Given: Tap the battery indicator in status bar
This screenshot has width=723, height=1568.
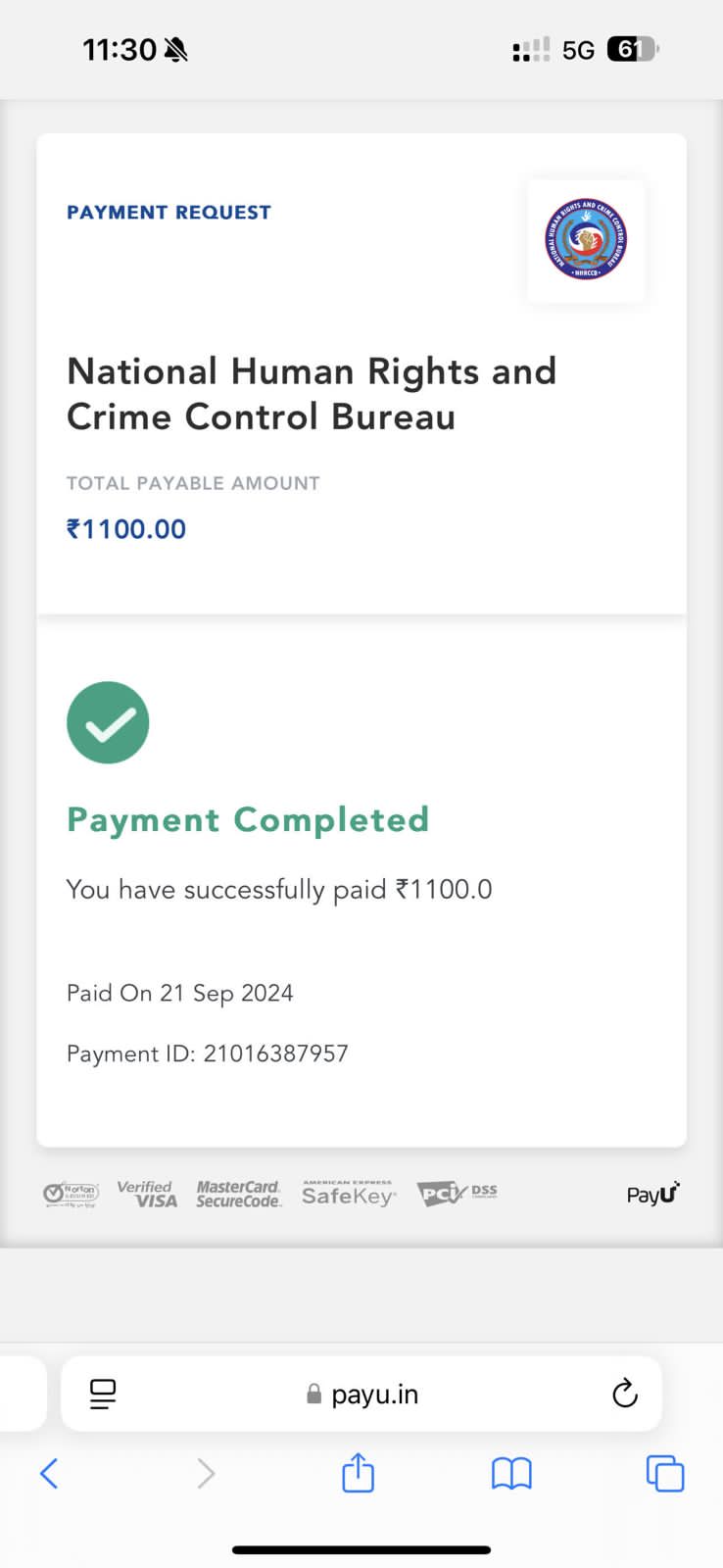Looking at the screenshot, I should pos(633,49).
